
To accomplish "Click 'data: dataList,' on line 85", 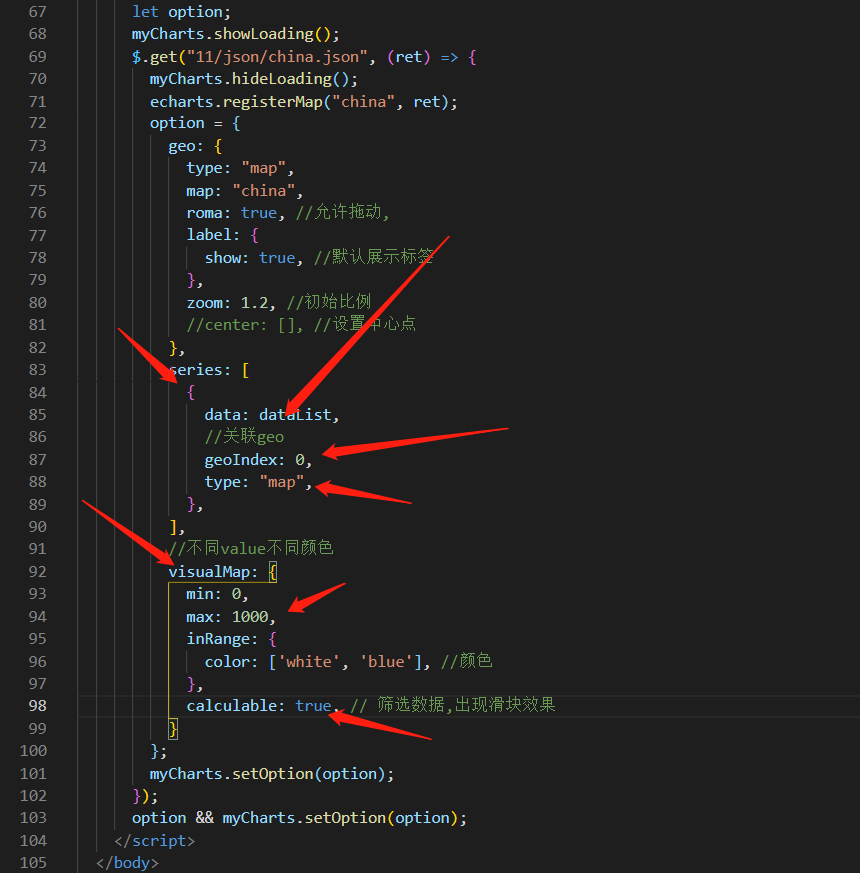I will point(272,415).
